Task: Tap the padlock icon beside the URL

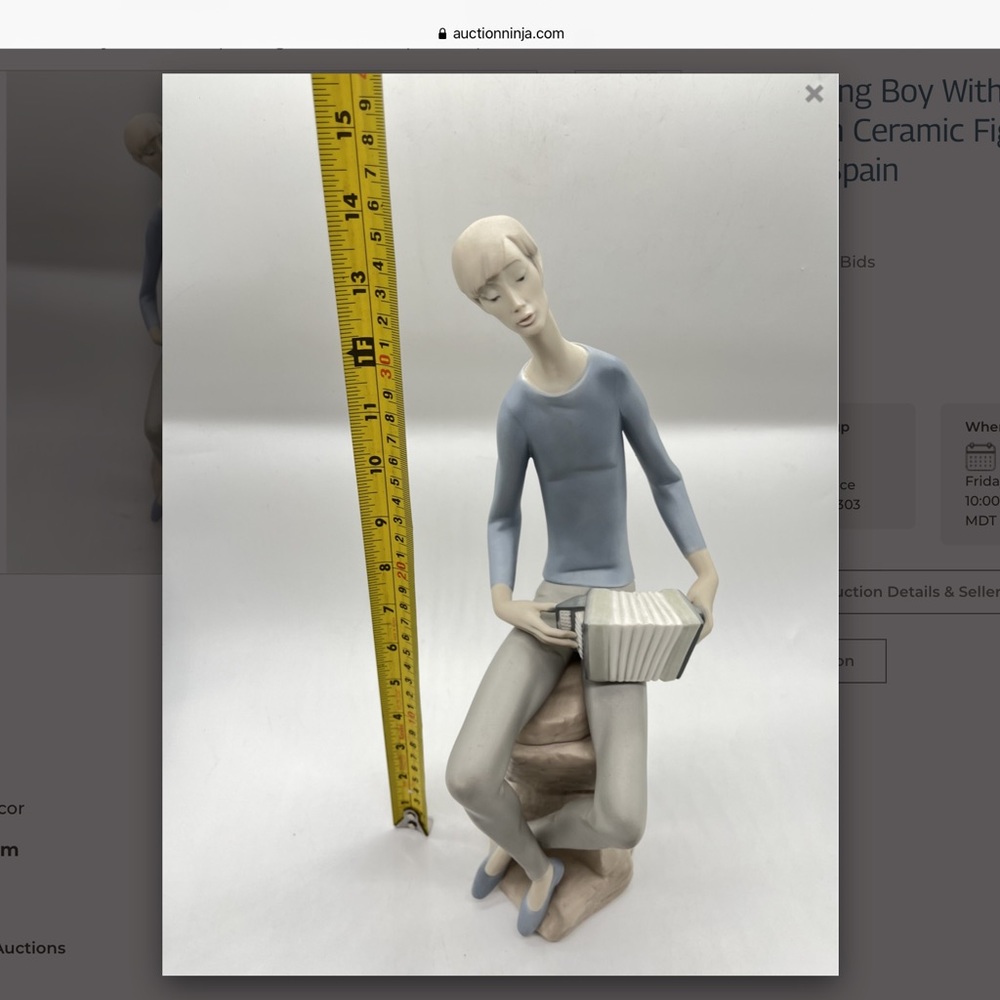Action: click(443, 34)
